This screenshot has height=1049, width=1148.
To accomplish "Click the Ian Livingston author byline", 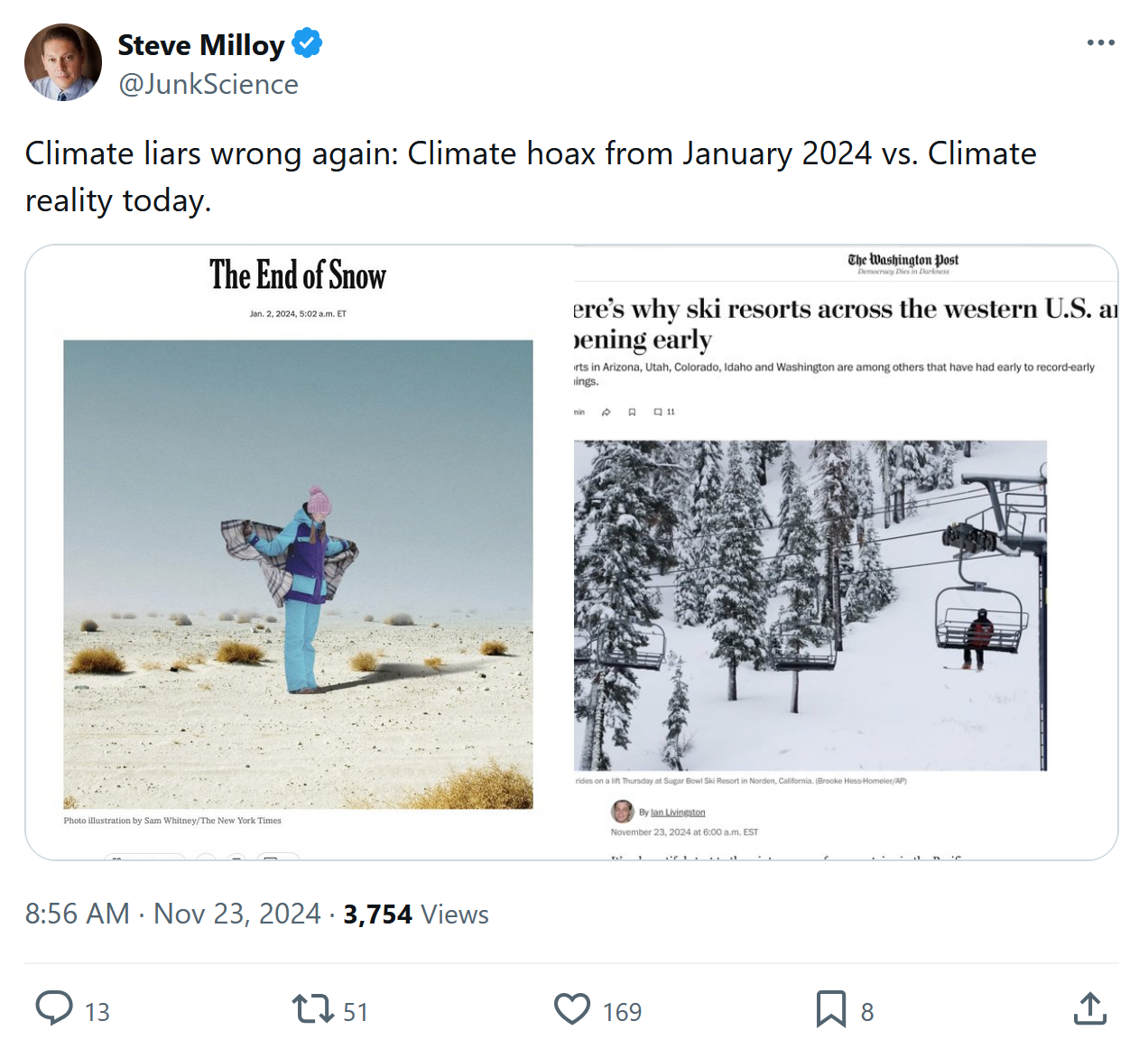I will (x=678, y=812).
